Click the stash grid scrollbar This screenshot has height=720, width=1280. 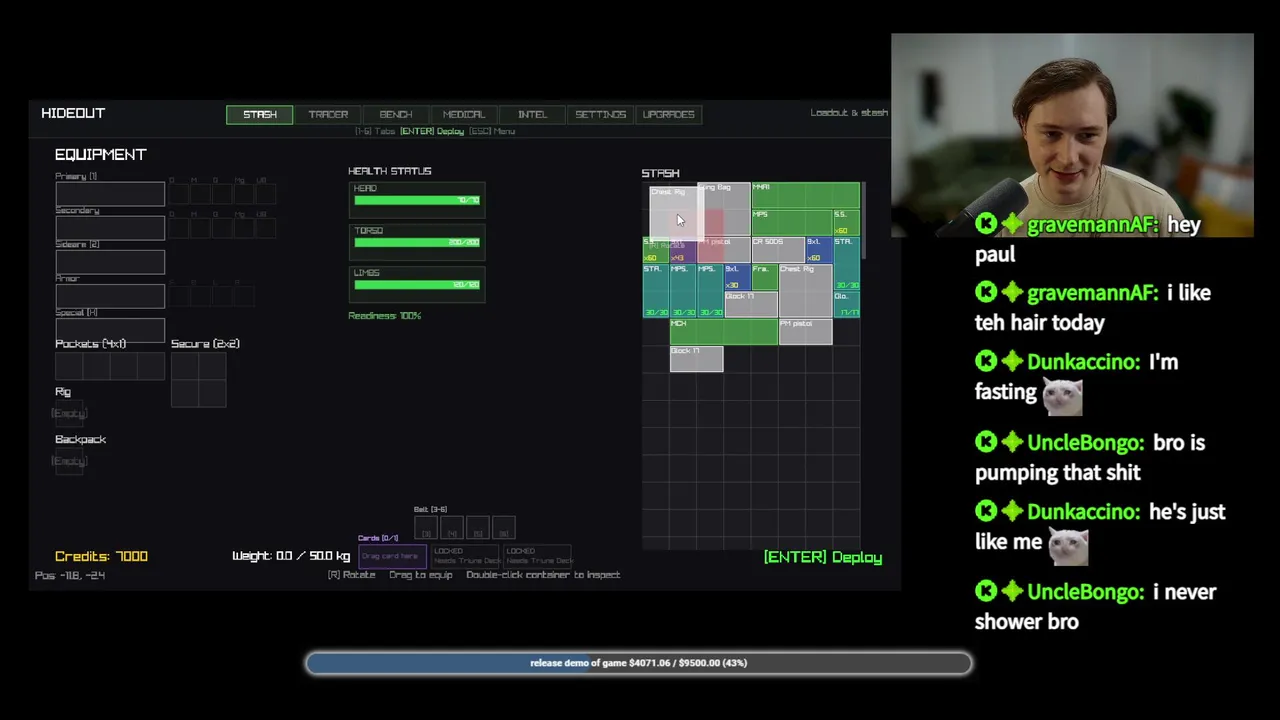863,220
